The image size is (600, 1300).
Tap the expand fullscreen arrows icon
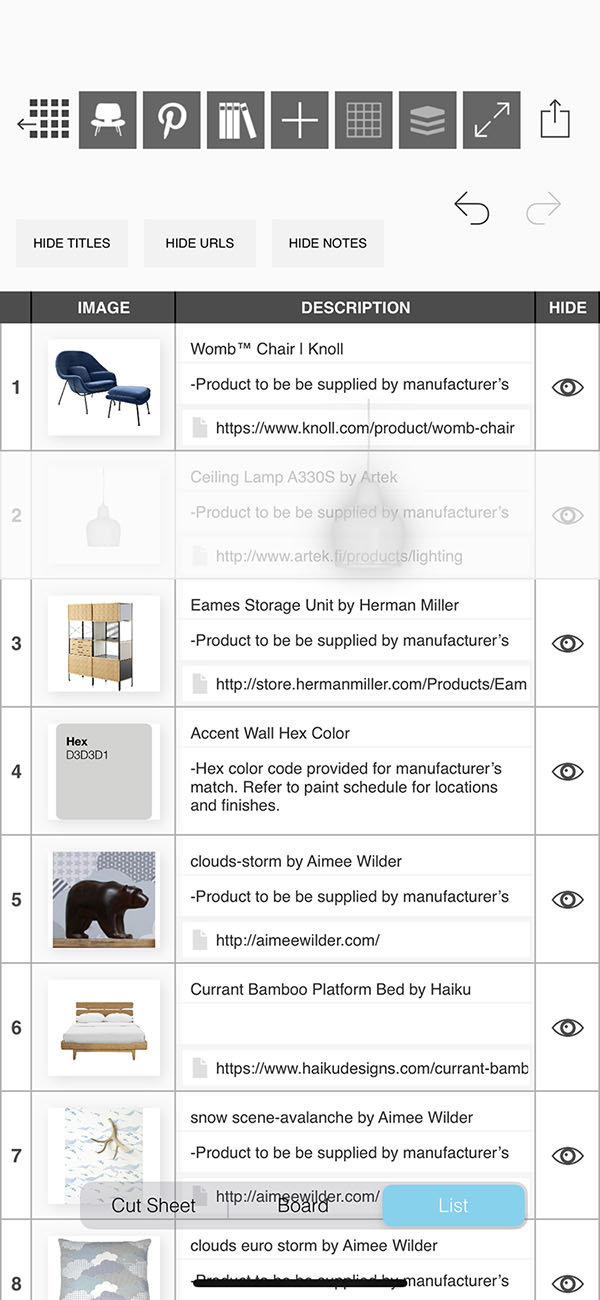pos(492,120)
